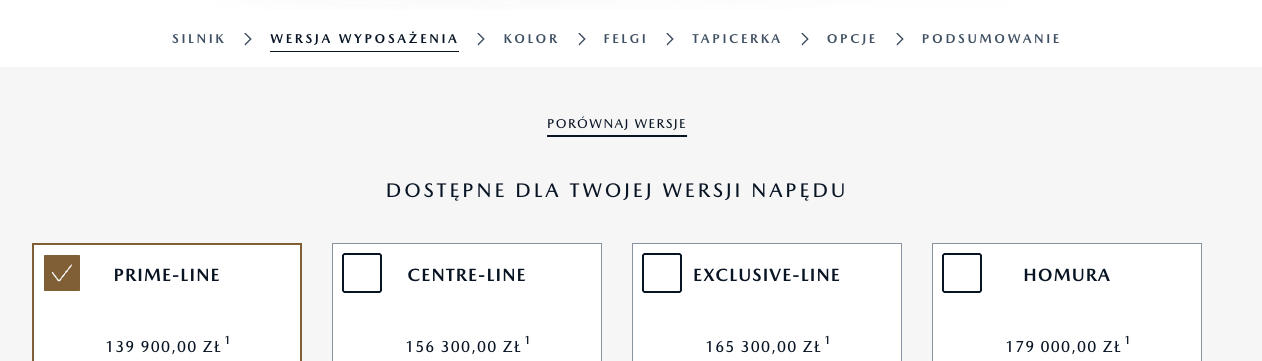Click the chevron before Tapicerka
This screenshot has width=1262, height=361.
coord(670,39)
